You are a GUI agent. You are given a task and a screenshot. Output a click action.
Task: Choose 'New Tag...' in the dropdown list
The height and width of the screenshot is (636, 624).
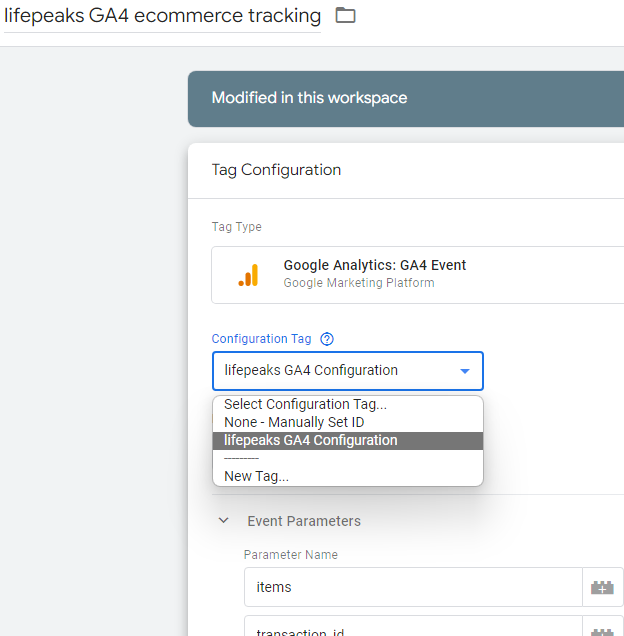click(x=256, y=476)
